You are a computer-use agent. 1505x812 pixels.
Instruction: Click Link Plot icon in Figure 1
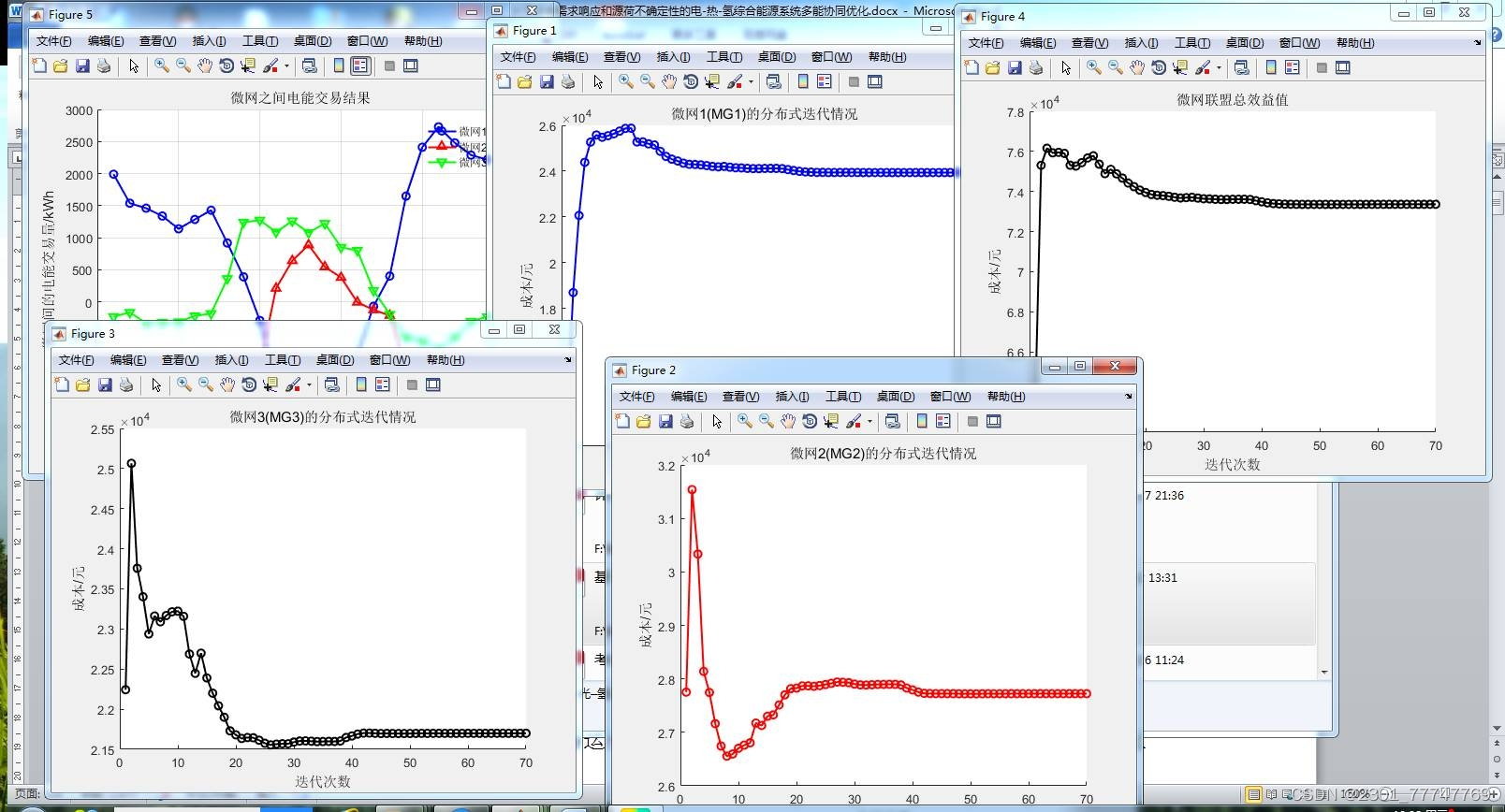click(774, 81)
